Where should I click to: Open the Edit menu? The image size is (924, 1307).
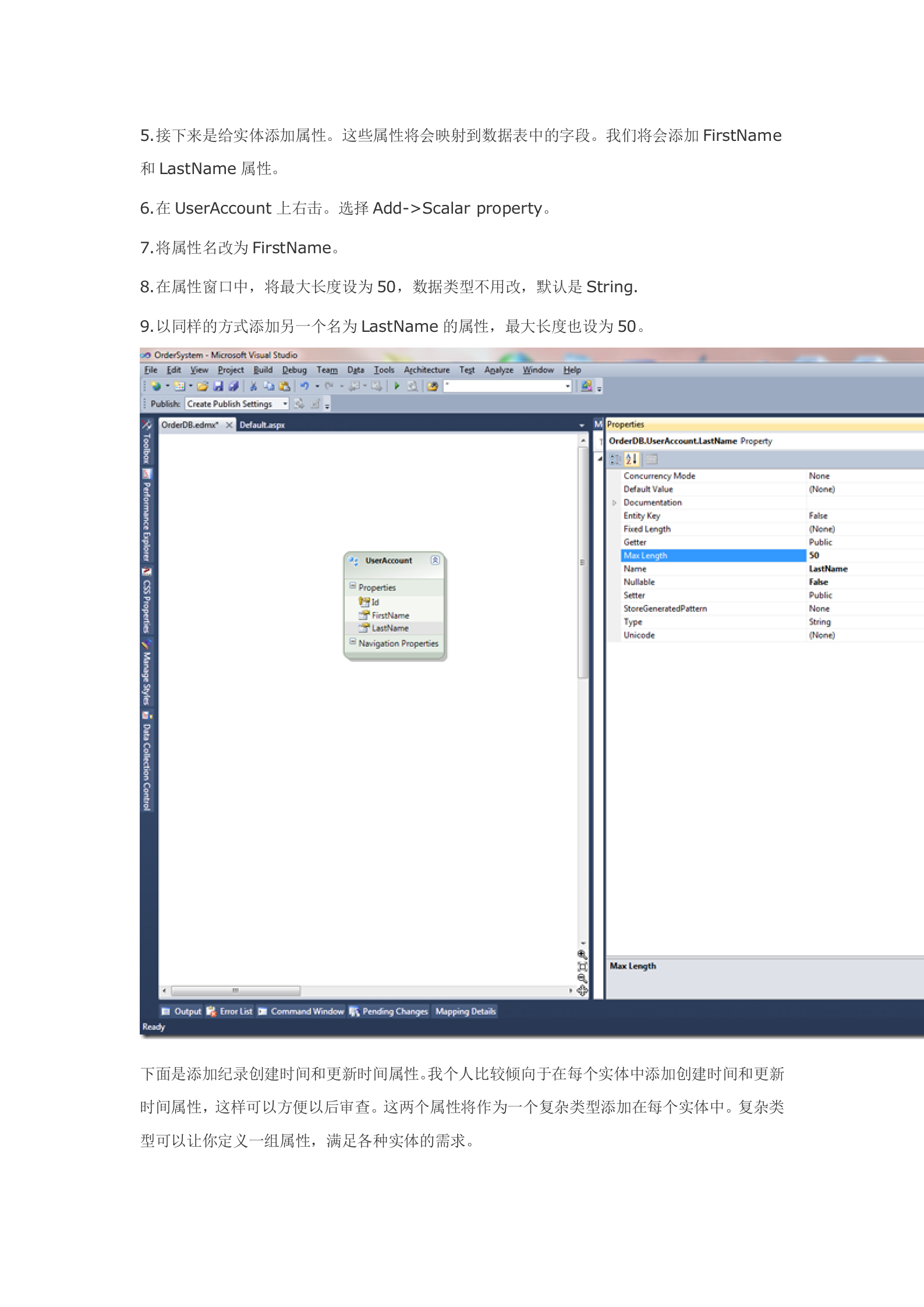tap(174, 370)
